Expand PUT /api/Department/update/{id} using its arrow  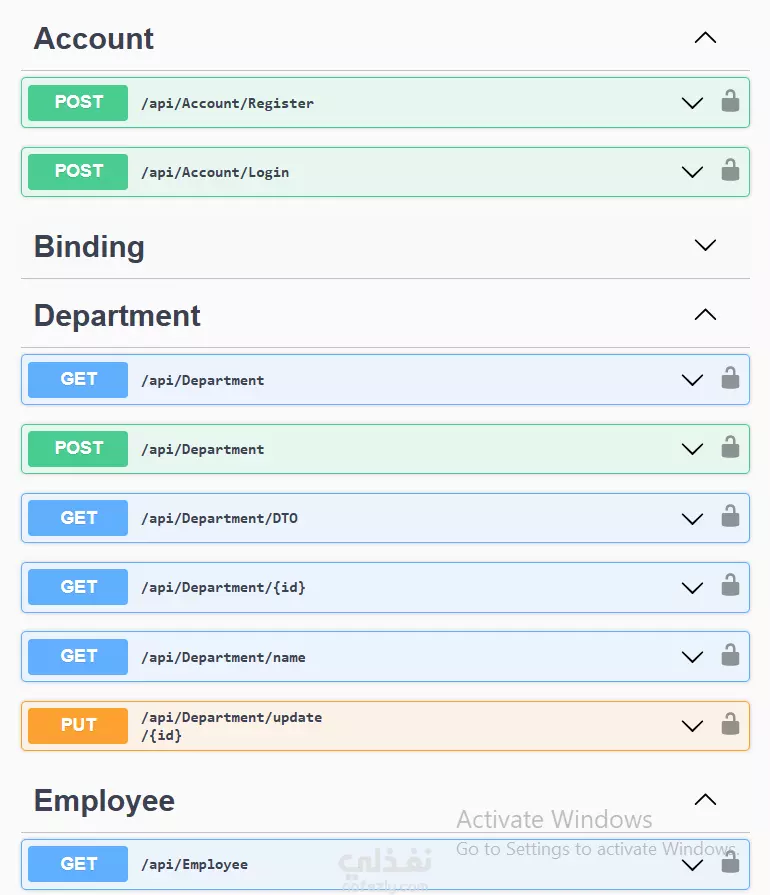[x=692, y=726]
